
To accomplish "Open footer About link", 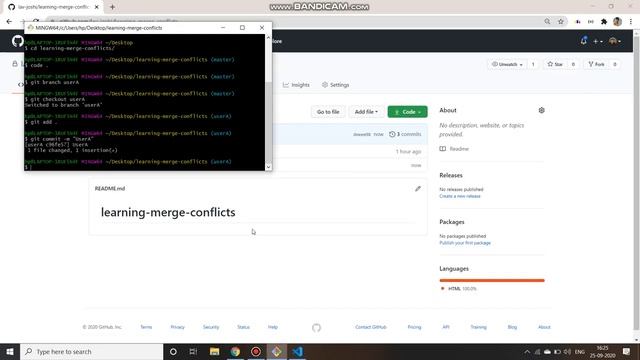I will pos(544,327).
